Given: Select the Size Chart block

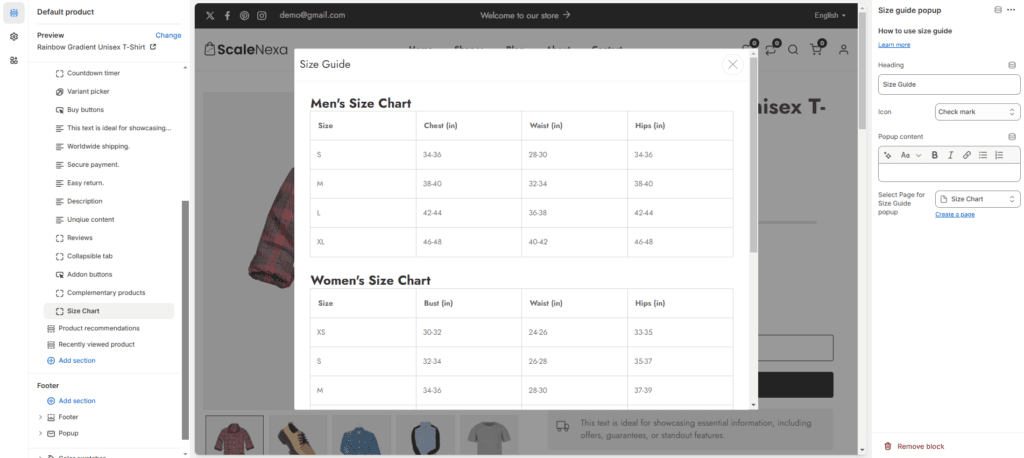Looking at the screenshot, I should click(109, 311).
